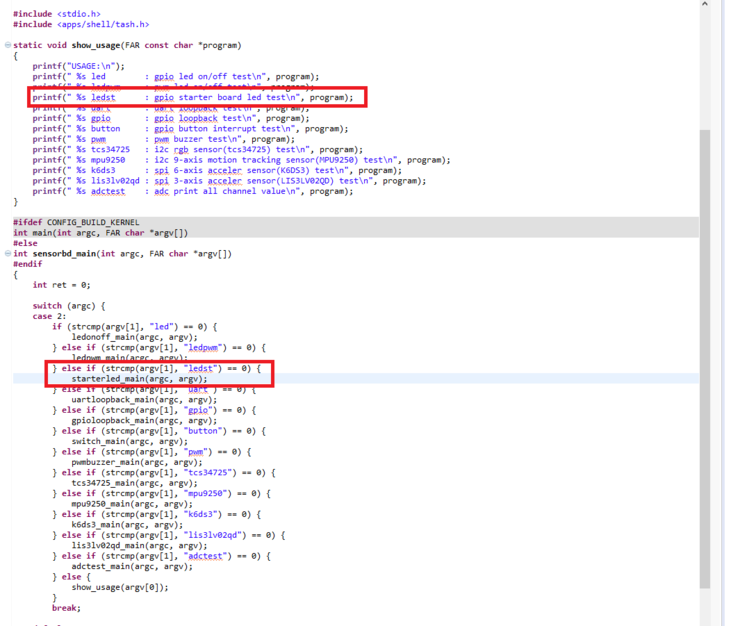Screen dimensions: 740x626
Task: Click the 'gpio starter board led test' printf line
Action: click(x=193, y=97)
